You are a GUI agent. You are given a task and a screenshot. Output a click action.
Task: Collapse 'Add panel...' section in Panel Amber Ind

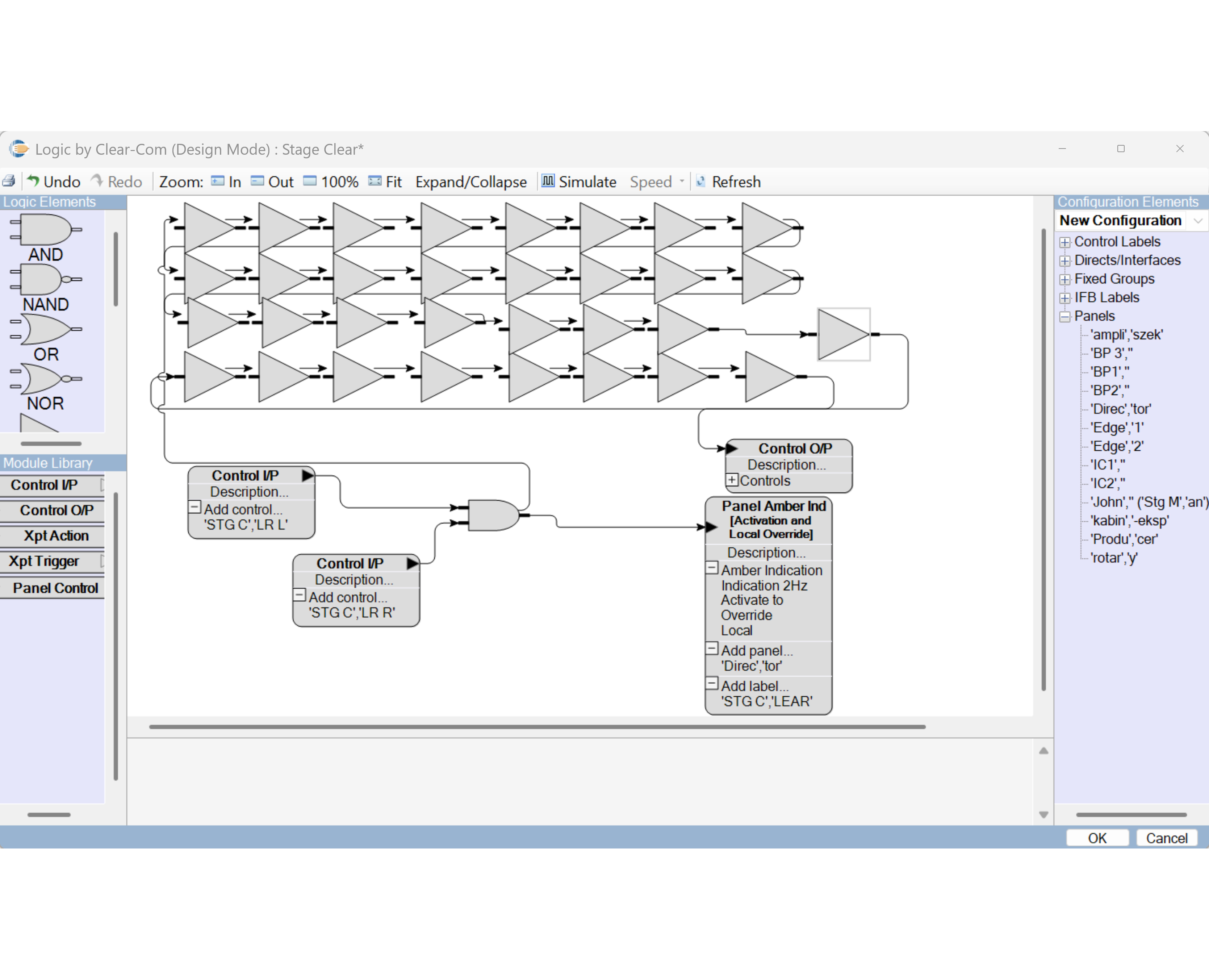click(x=712, y=648)
